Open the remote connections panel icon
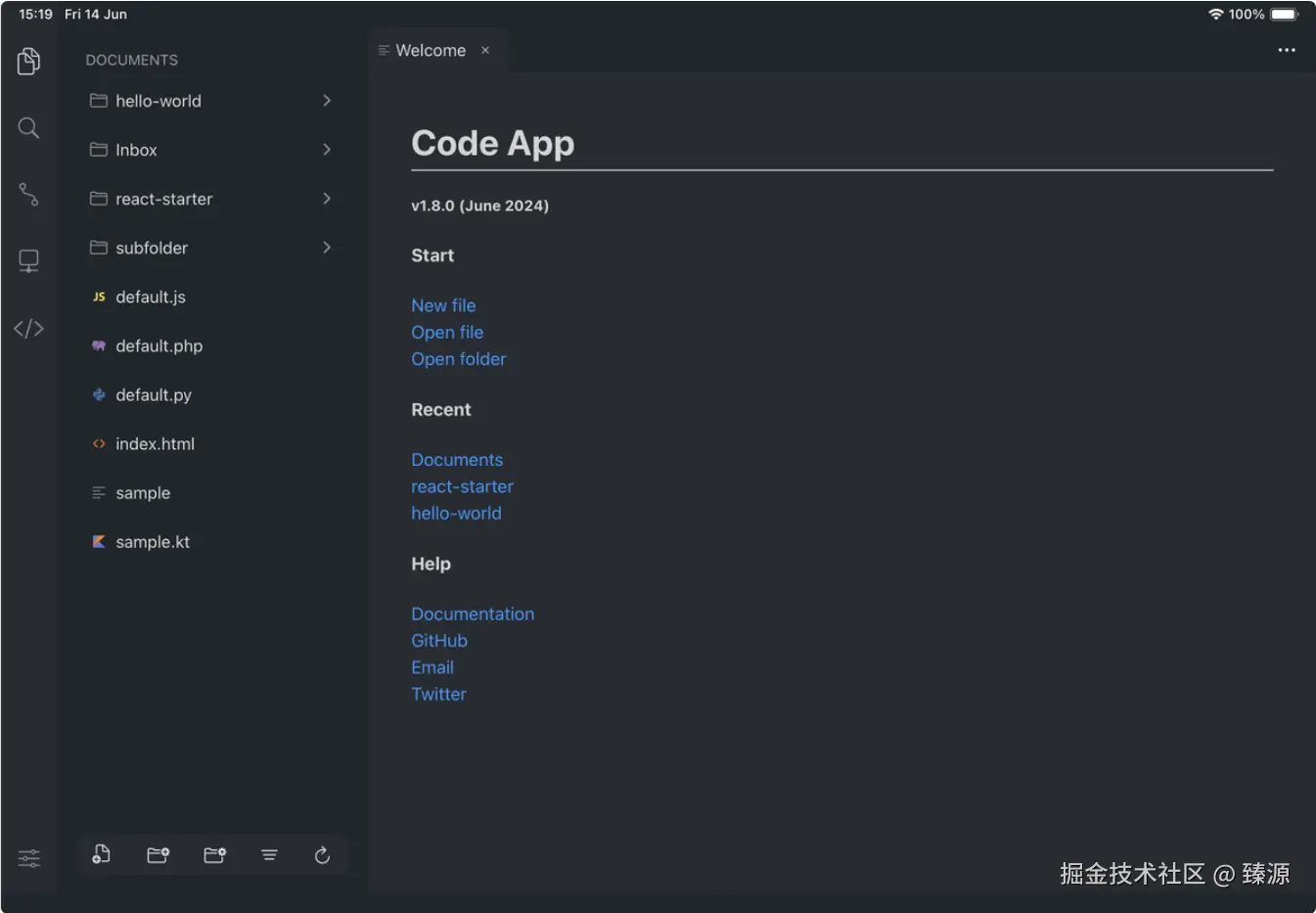 29,261
